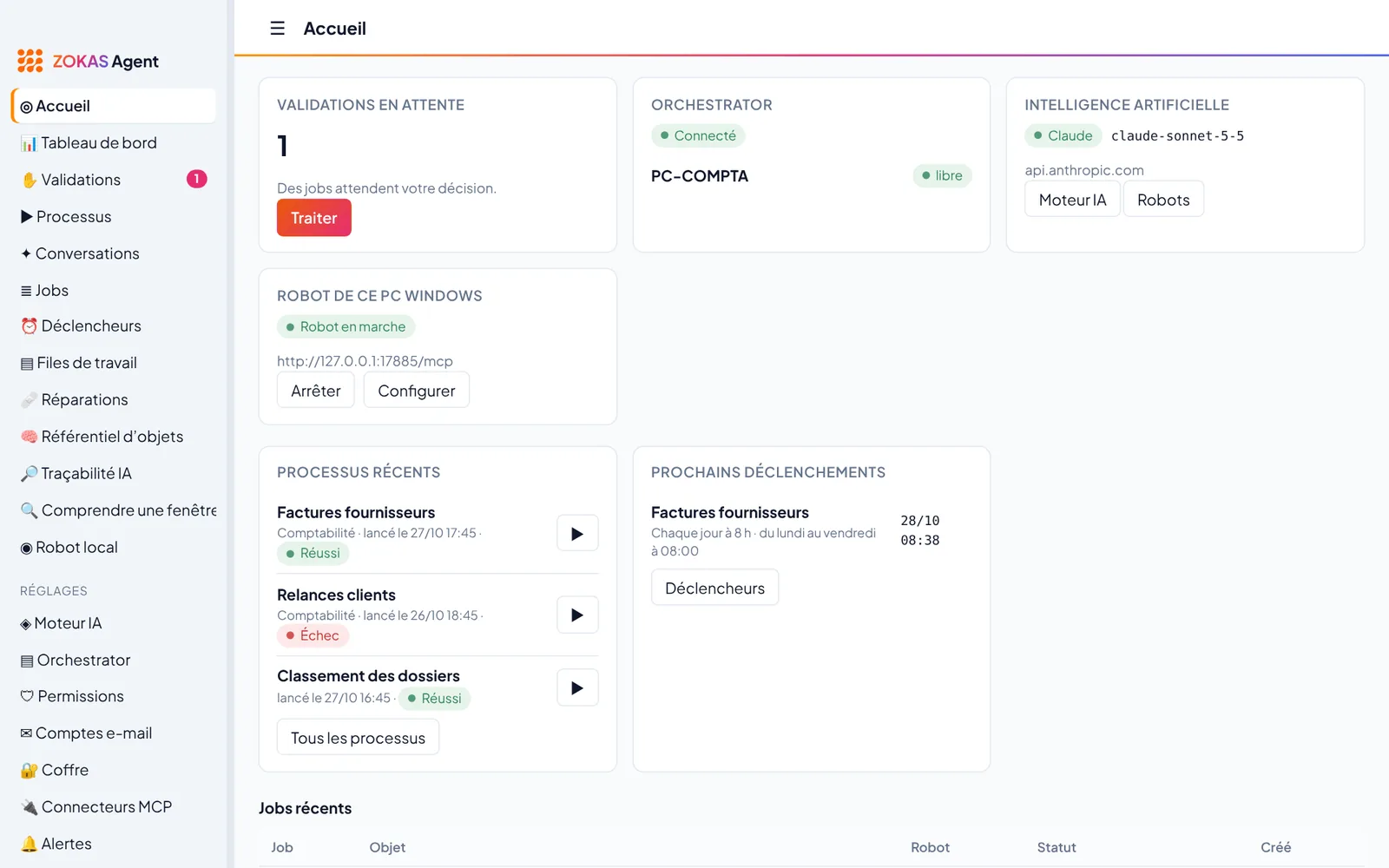The height and width of the screenshot is (868, 1389).
Task: Open Permissions settings
Action: click(114, 696)
